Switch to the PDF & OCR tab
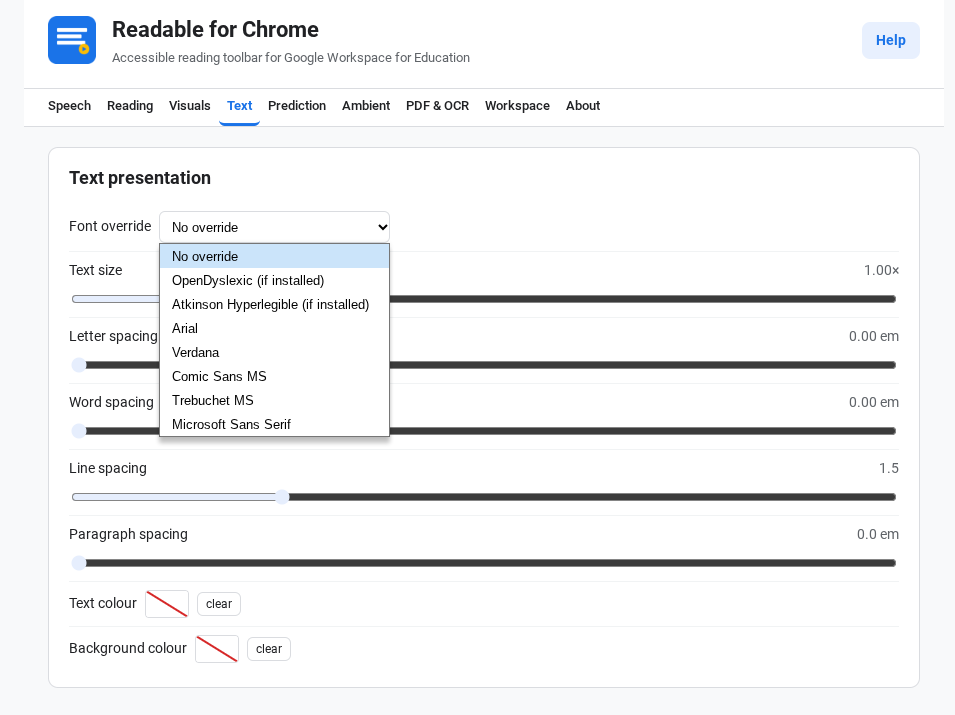955x715 pixels. (437, 105)
